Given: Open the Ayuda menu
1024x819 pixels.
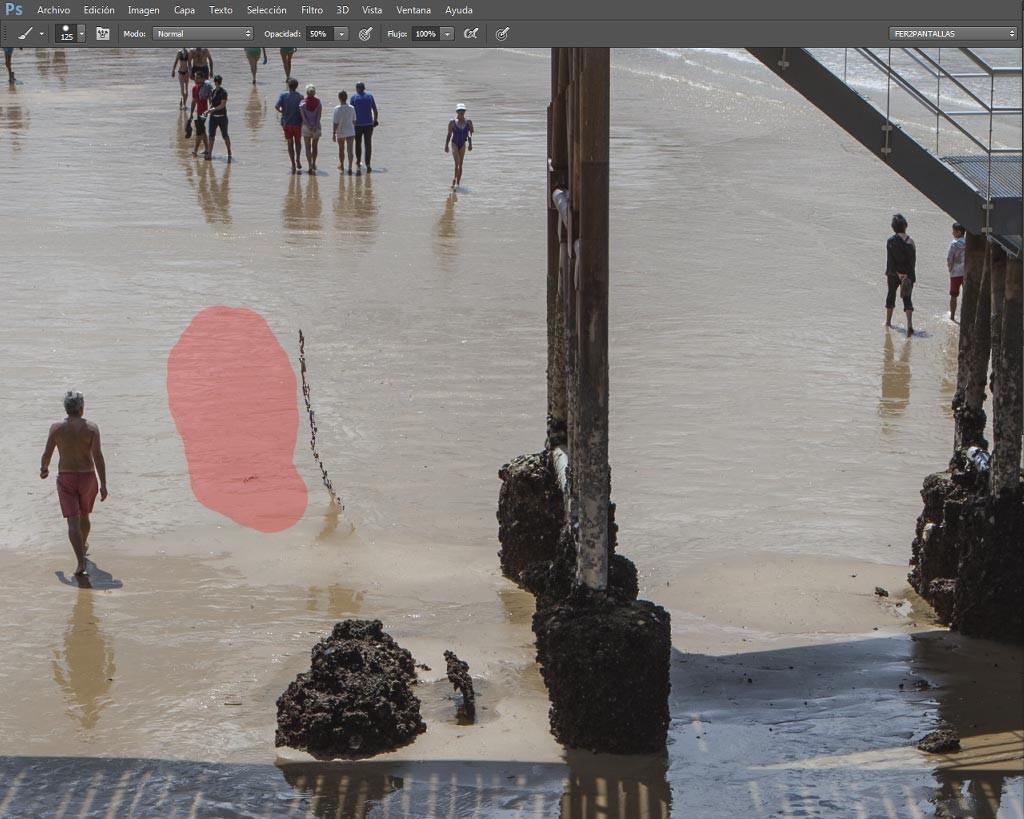Looking at the screenshot, I should (458, 10).
